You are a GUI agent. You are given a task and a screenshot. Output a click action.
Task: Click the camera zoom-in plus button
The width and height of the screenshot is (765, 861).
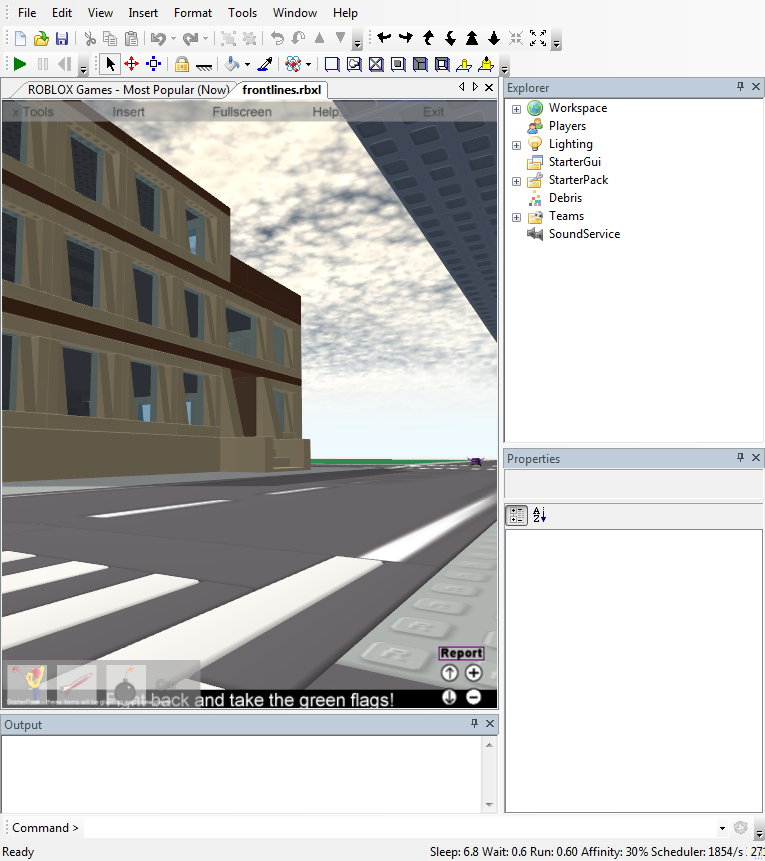tap(473, 674)
